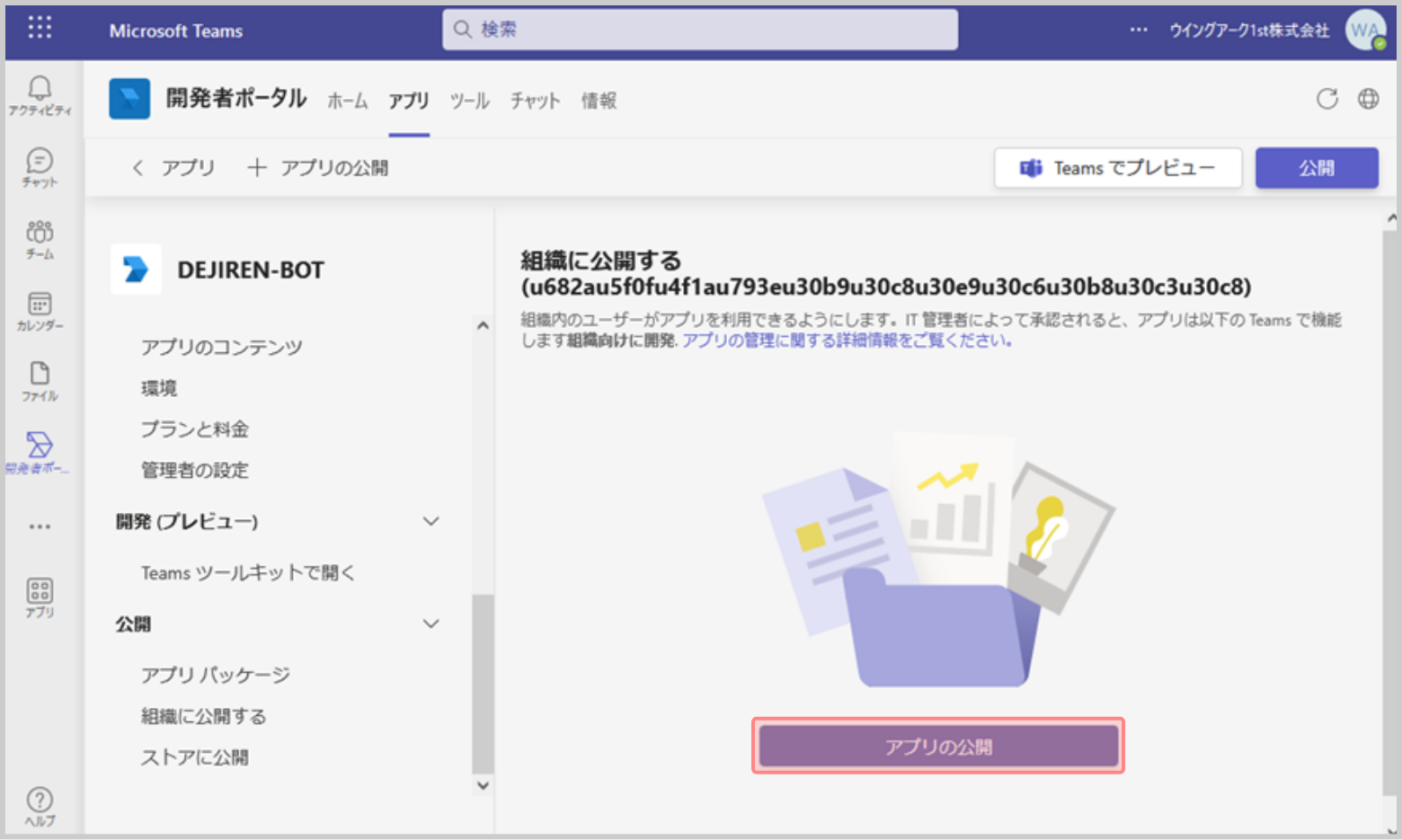Select アプリ パッケージ in navigation

(x=216, y=675)
